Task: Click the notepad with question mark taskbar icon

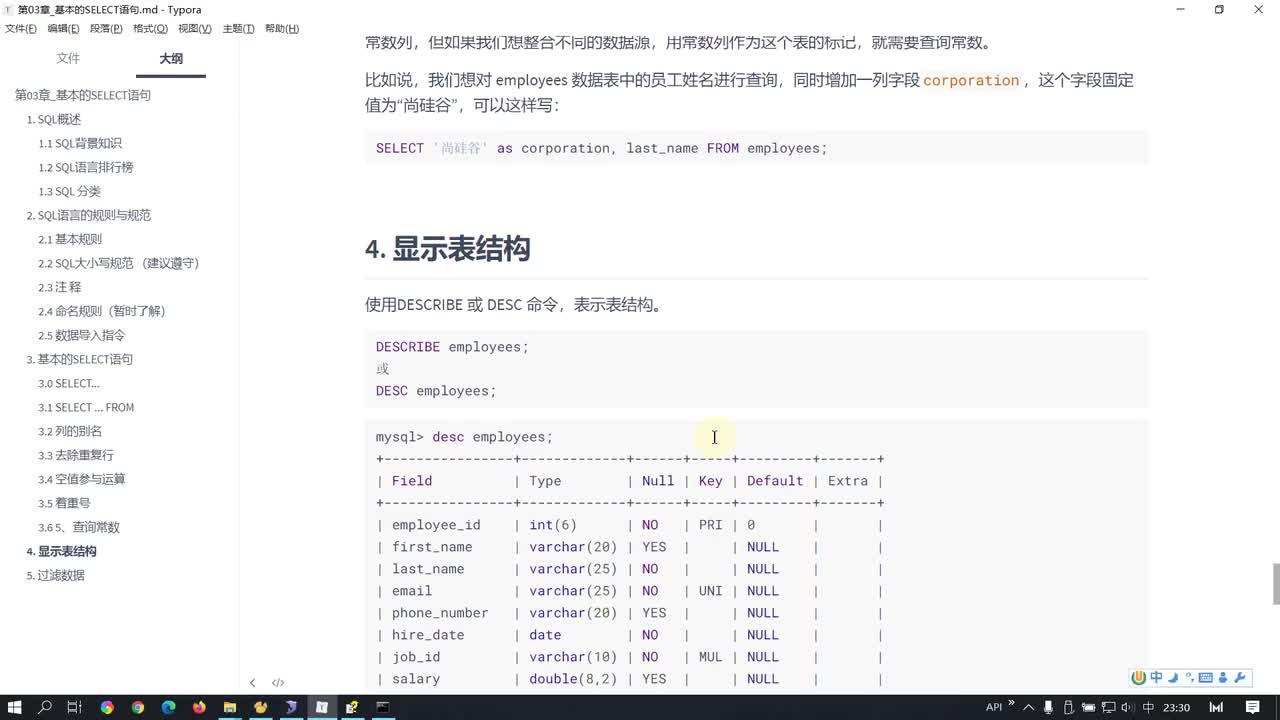Action: tap(352, 707)
